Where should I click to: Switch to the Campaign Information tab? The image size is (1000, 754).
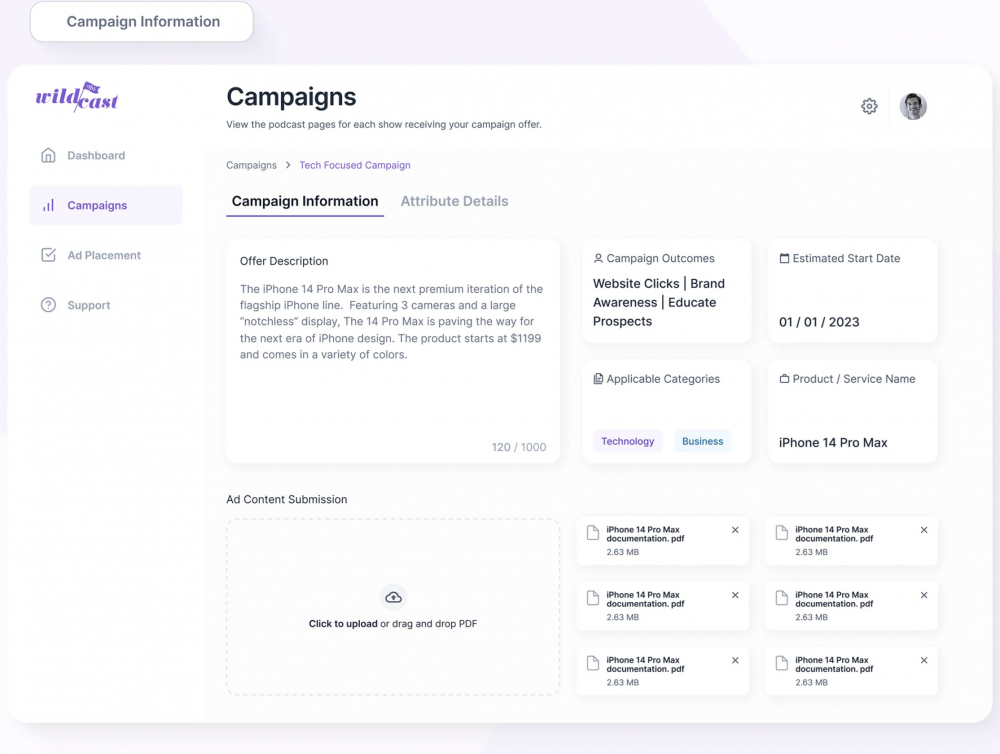click(305, 202)
